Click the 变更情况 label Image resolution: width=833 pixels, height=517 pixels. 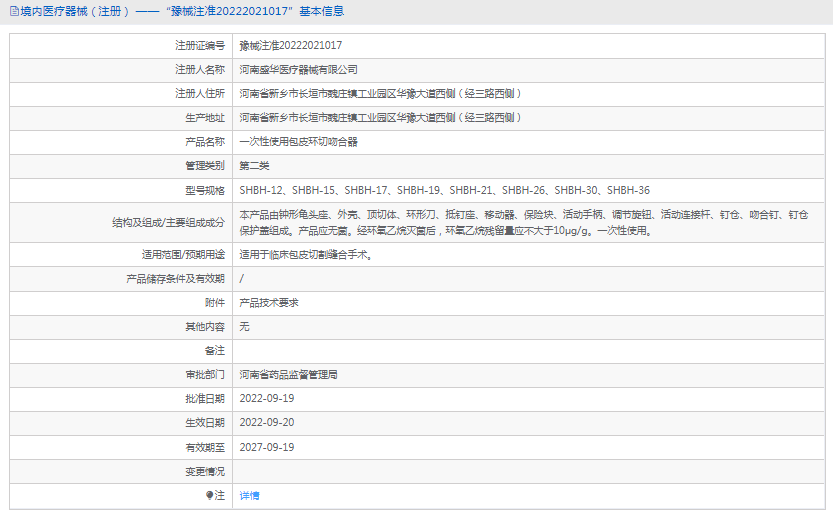[205, 471]
